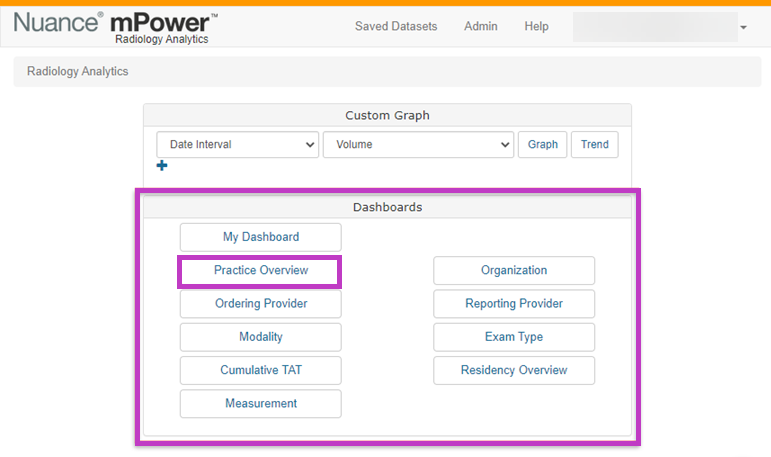The height and width of the screenshot is (457, 771).
Task: Open the Organization dashboard
Action: click(x=514, y=271)
